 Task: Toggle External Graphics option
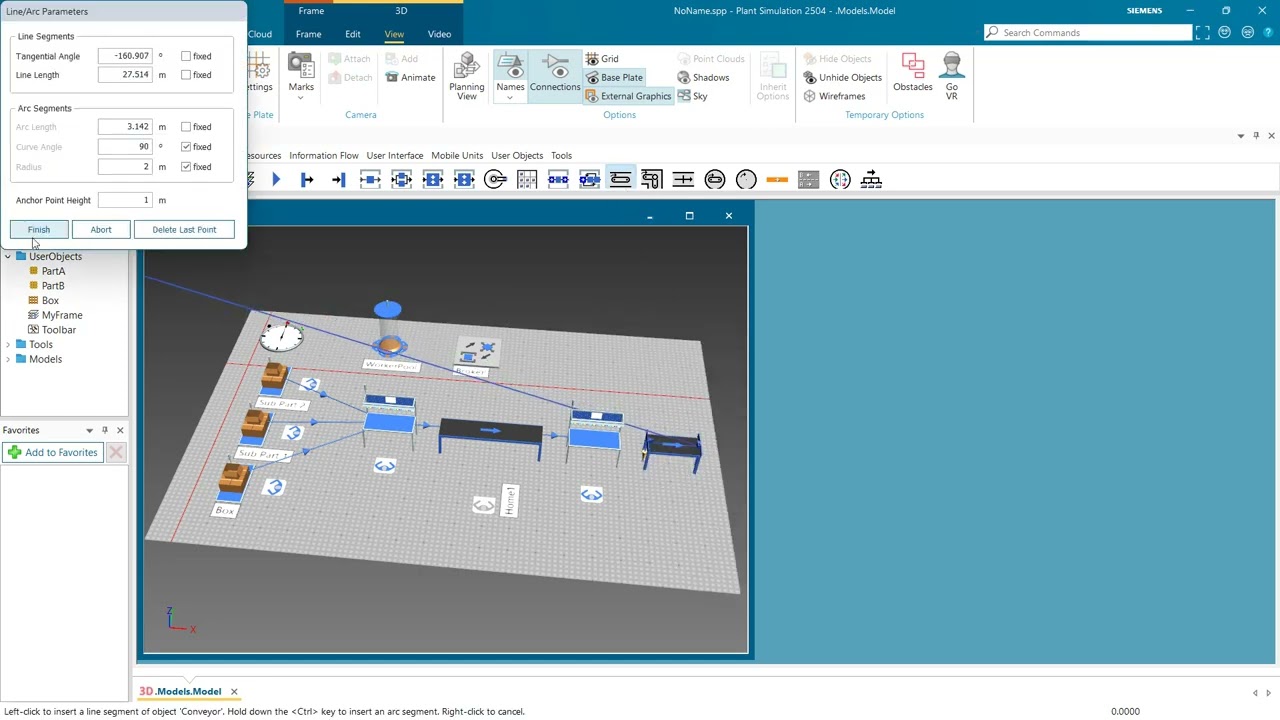click(628, 96)
